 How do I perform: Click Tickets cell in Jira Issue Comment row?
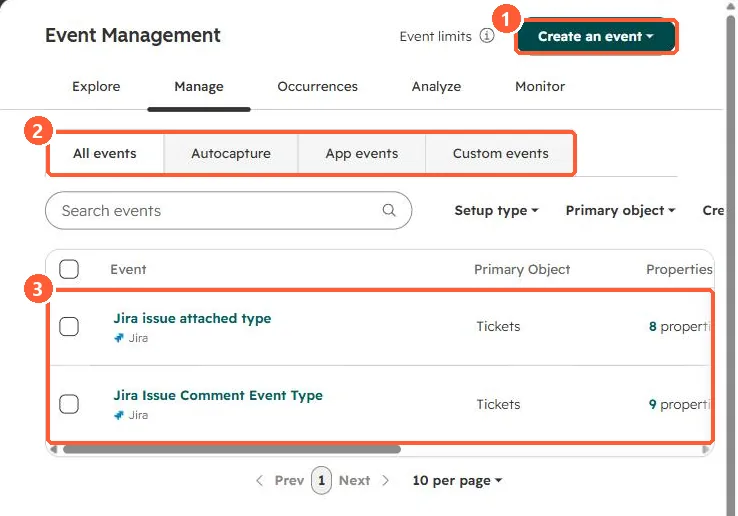[498, 404]
